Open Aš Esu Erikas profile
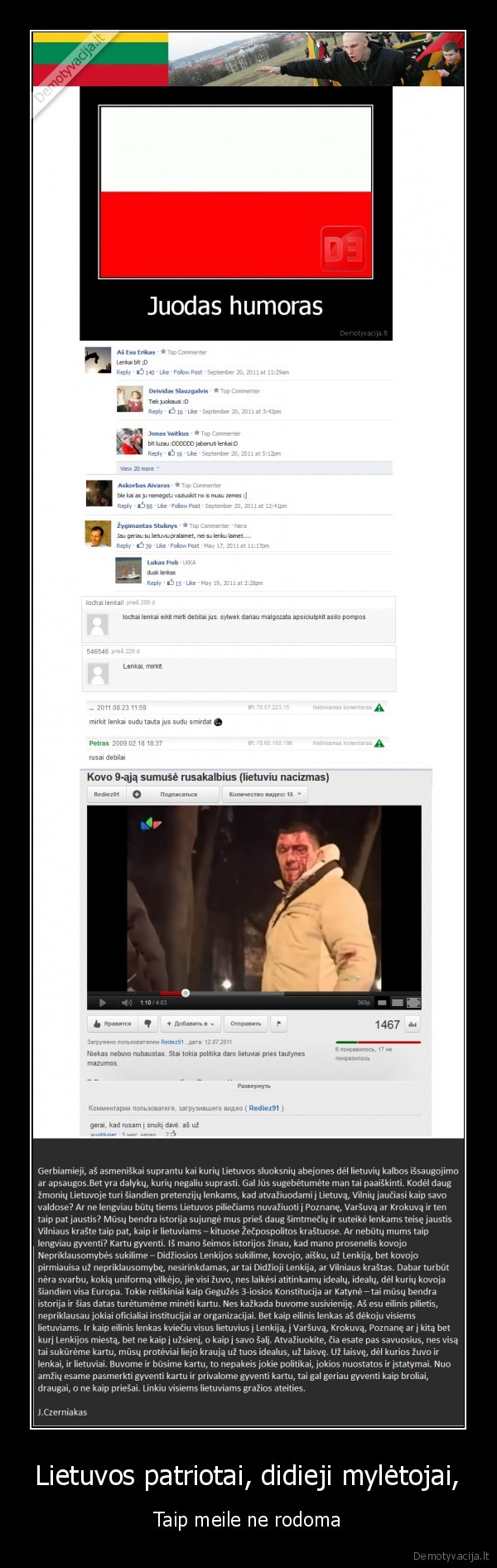 (x=136, y=352)
